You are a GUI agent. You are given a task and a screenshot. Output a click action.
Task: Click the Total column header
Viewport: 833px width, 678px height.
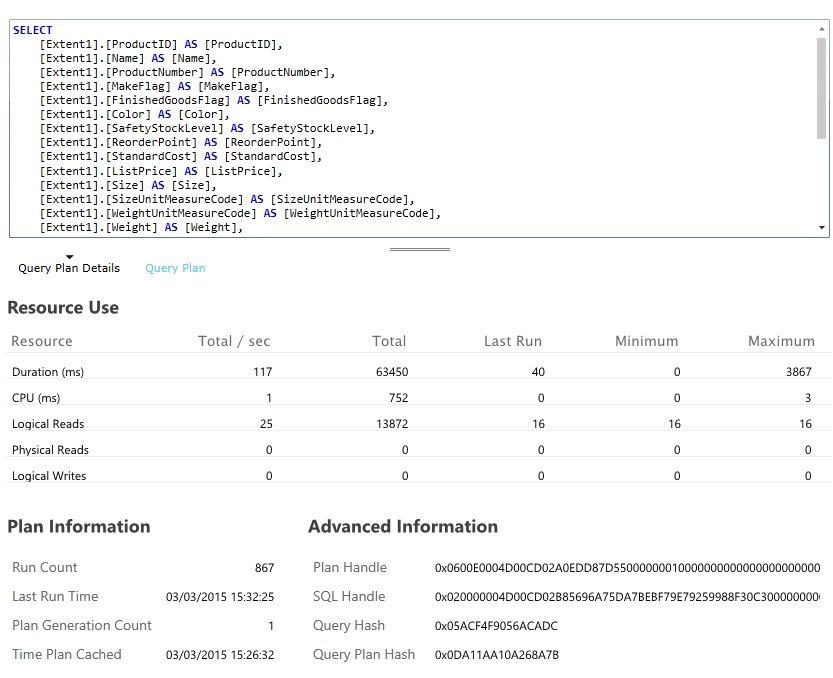[389, 341]
